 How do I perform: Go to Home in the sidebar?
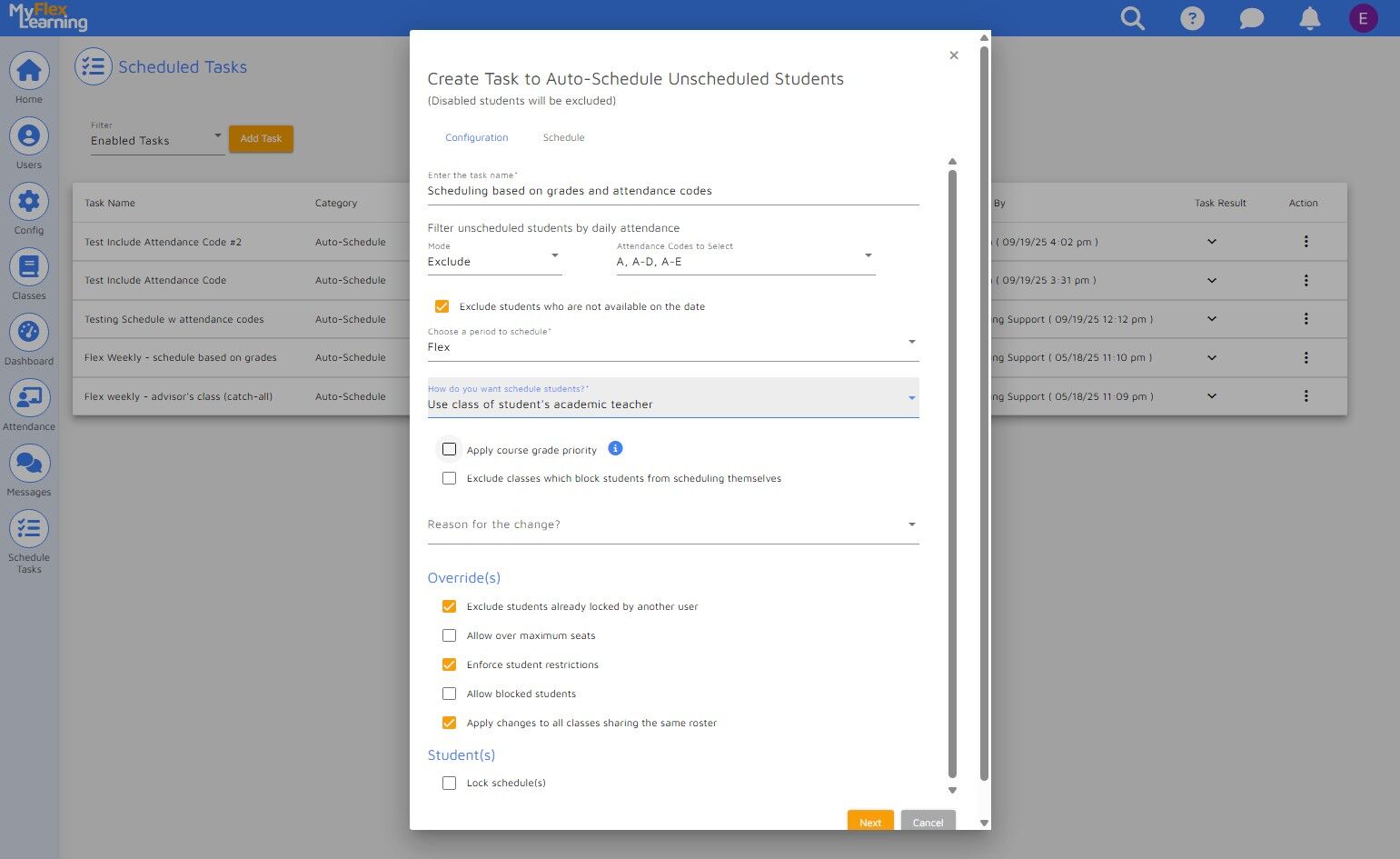point(29,78)
